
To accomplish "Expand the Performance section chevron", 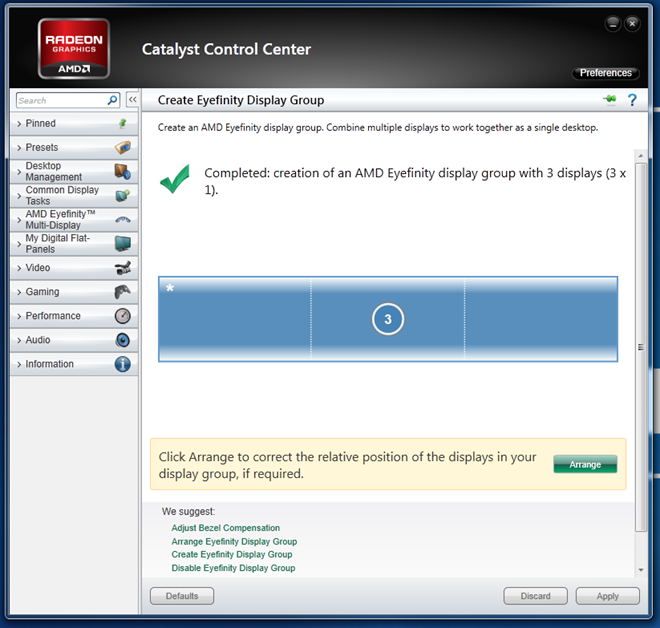I will [19, 316].
